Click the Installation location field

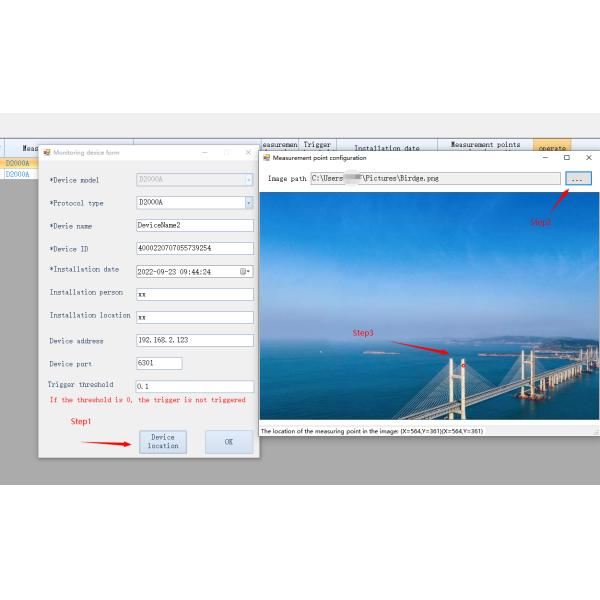194,317
